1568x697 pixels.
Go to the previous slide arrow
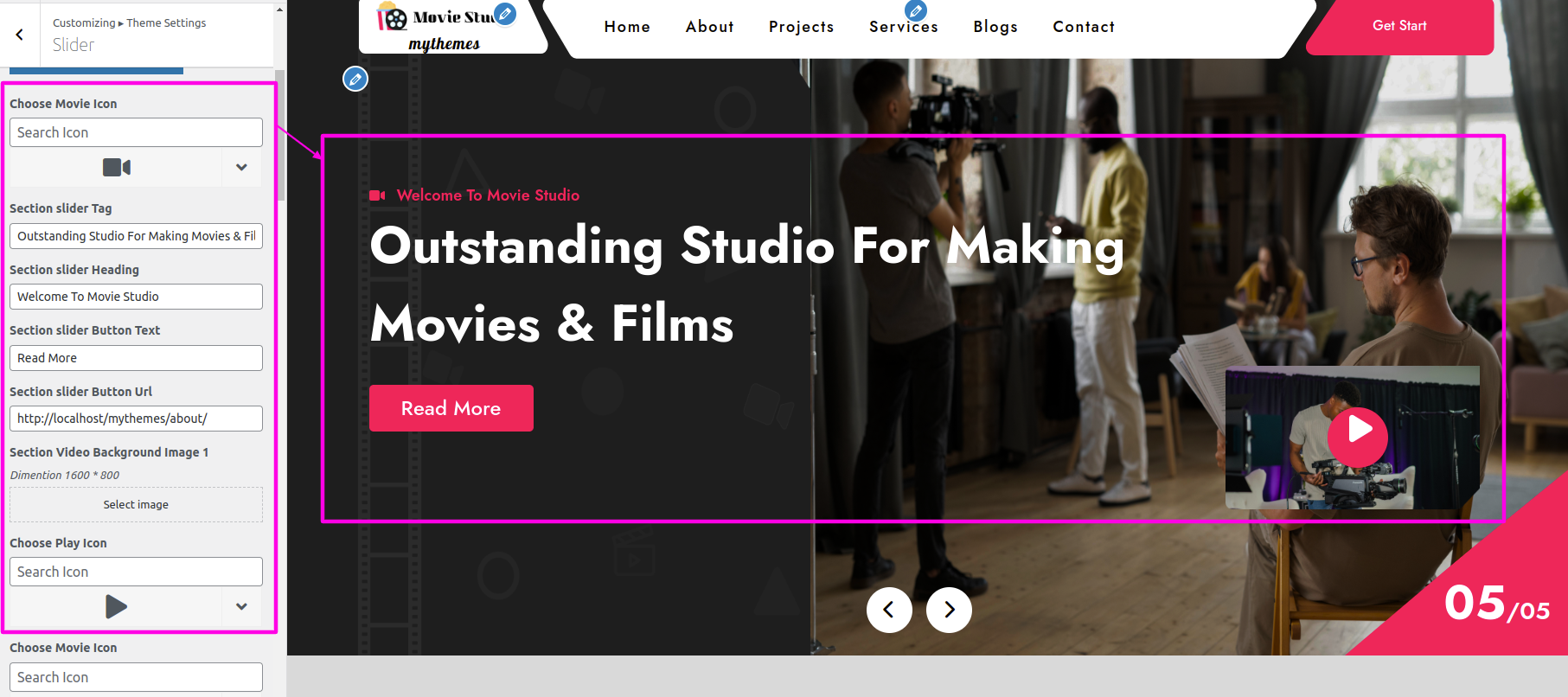point(889,610)
